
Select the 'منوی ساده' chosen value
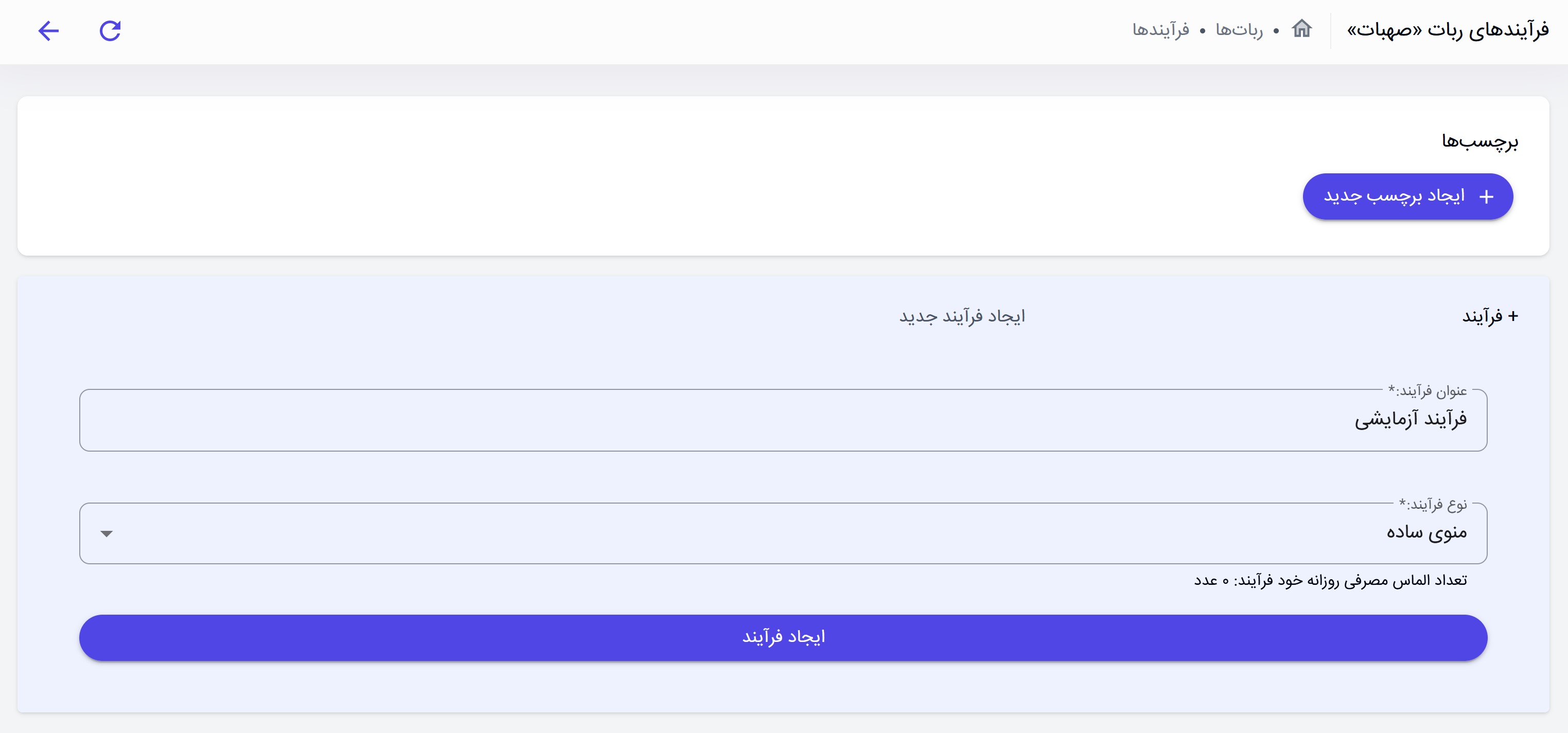click(x=1426, y=533)
